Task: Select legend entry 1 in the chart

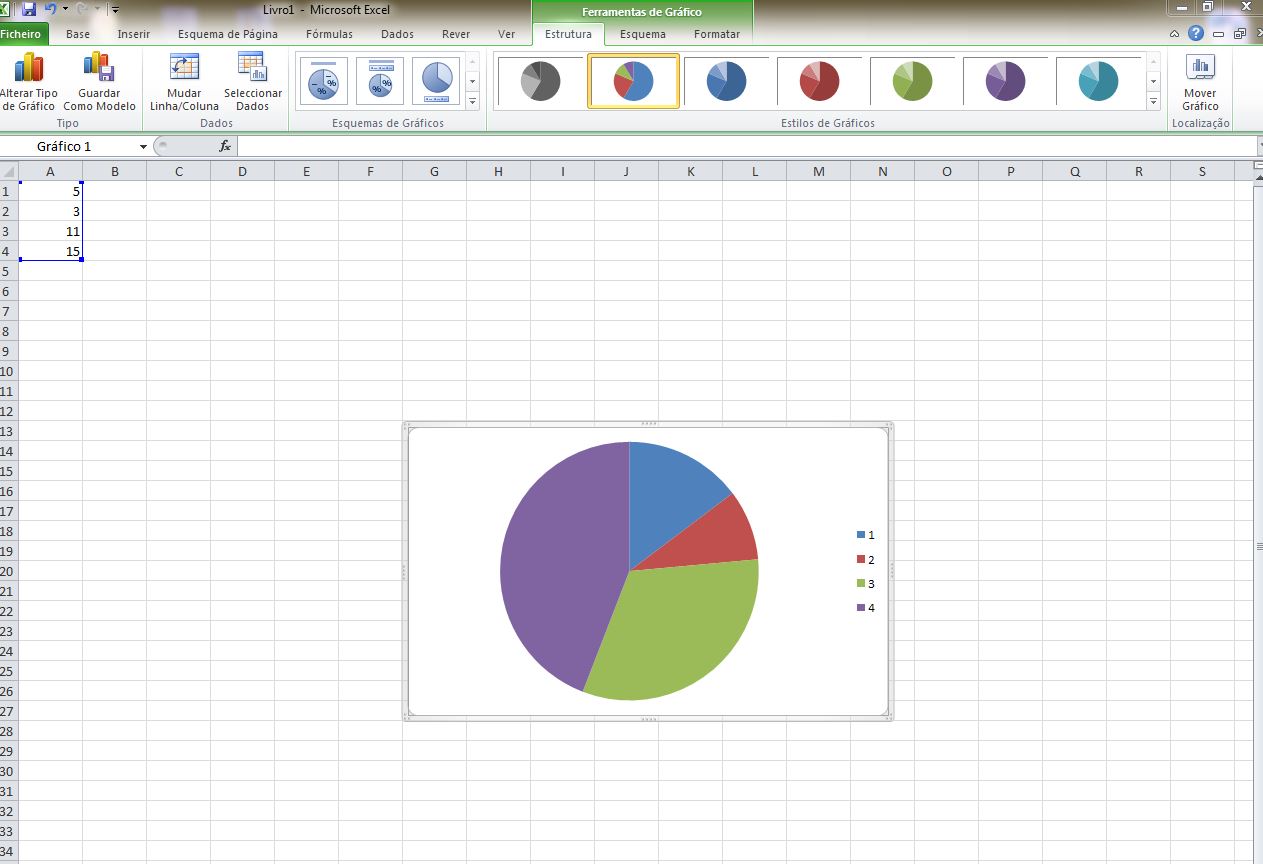Action: (x=866, y=535)
